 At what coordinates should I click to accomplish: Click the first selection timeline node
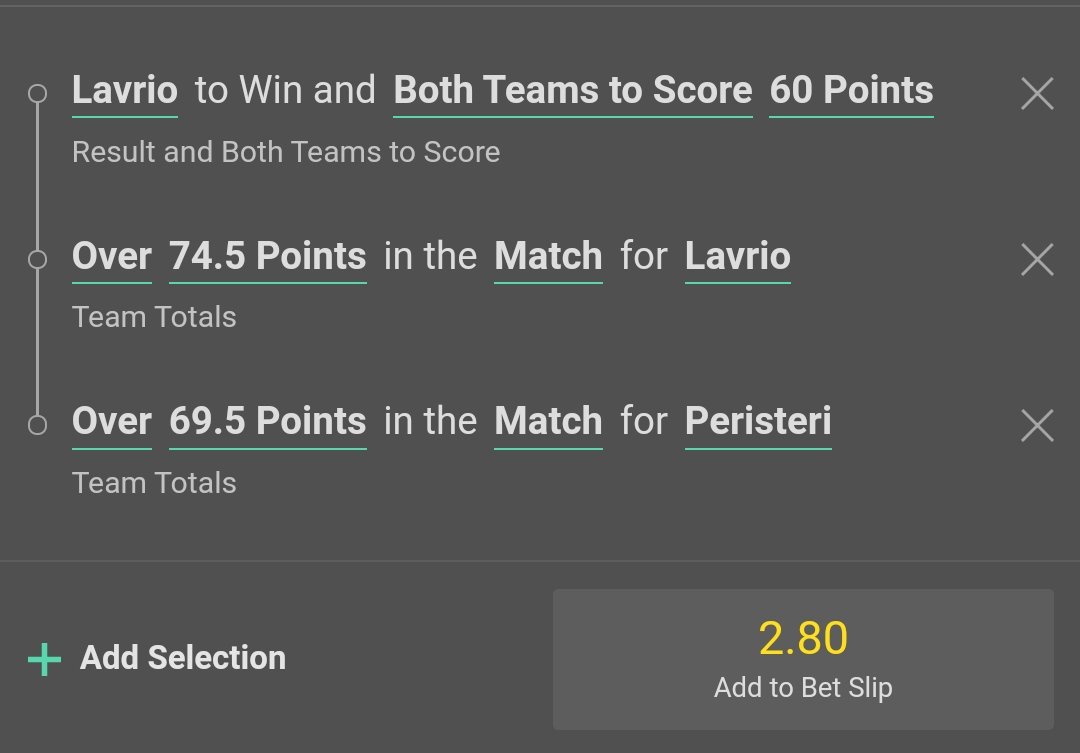(x=37, y=94)
